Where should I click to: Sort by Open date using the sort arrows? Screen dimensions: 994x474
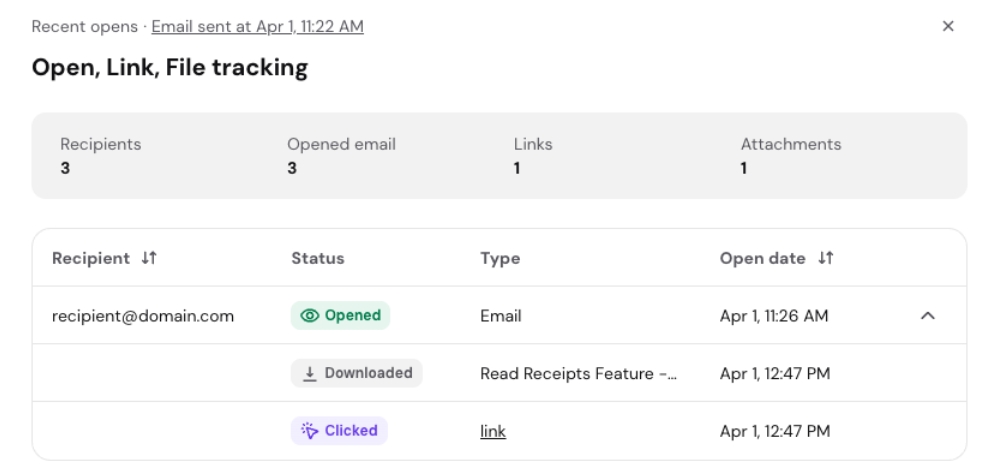tap(825, 258)
